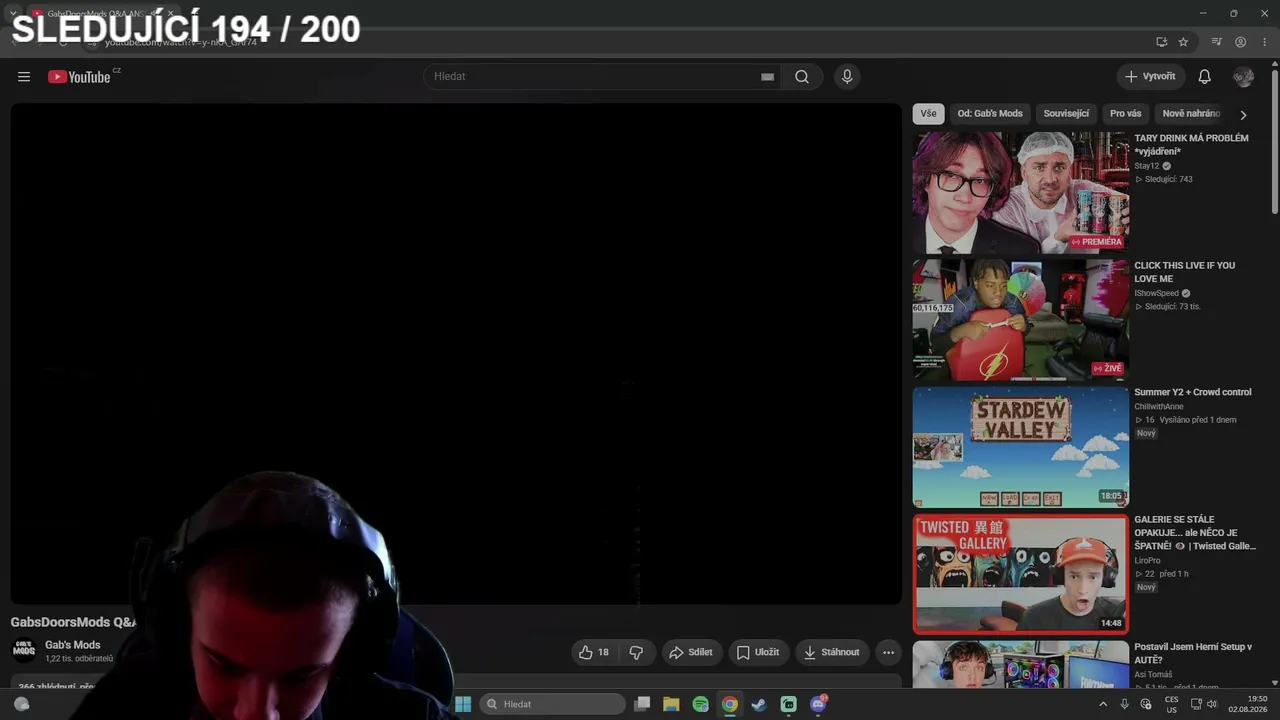Select the Nově nahráno filter chip
Image resolution: width=1280 pixels, height=720 pixels.
[x=1191, y=114]
